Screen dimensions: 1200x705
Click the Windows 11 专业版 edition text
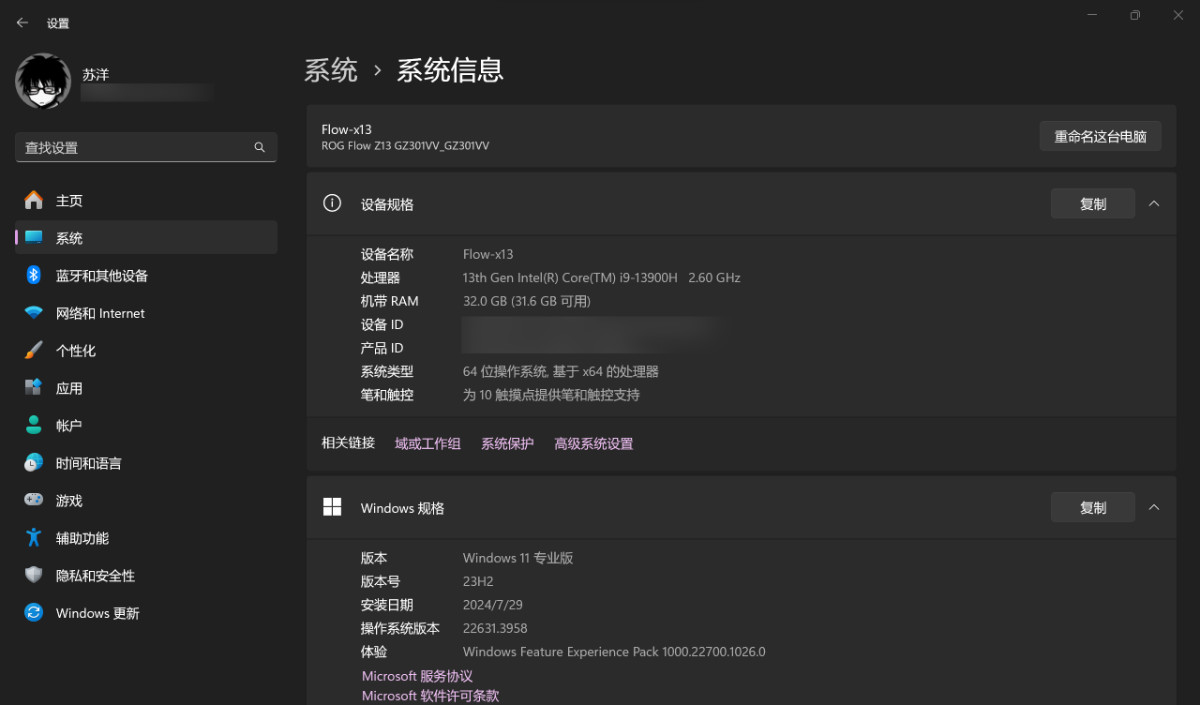coord(518,558)
